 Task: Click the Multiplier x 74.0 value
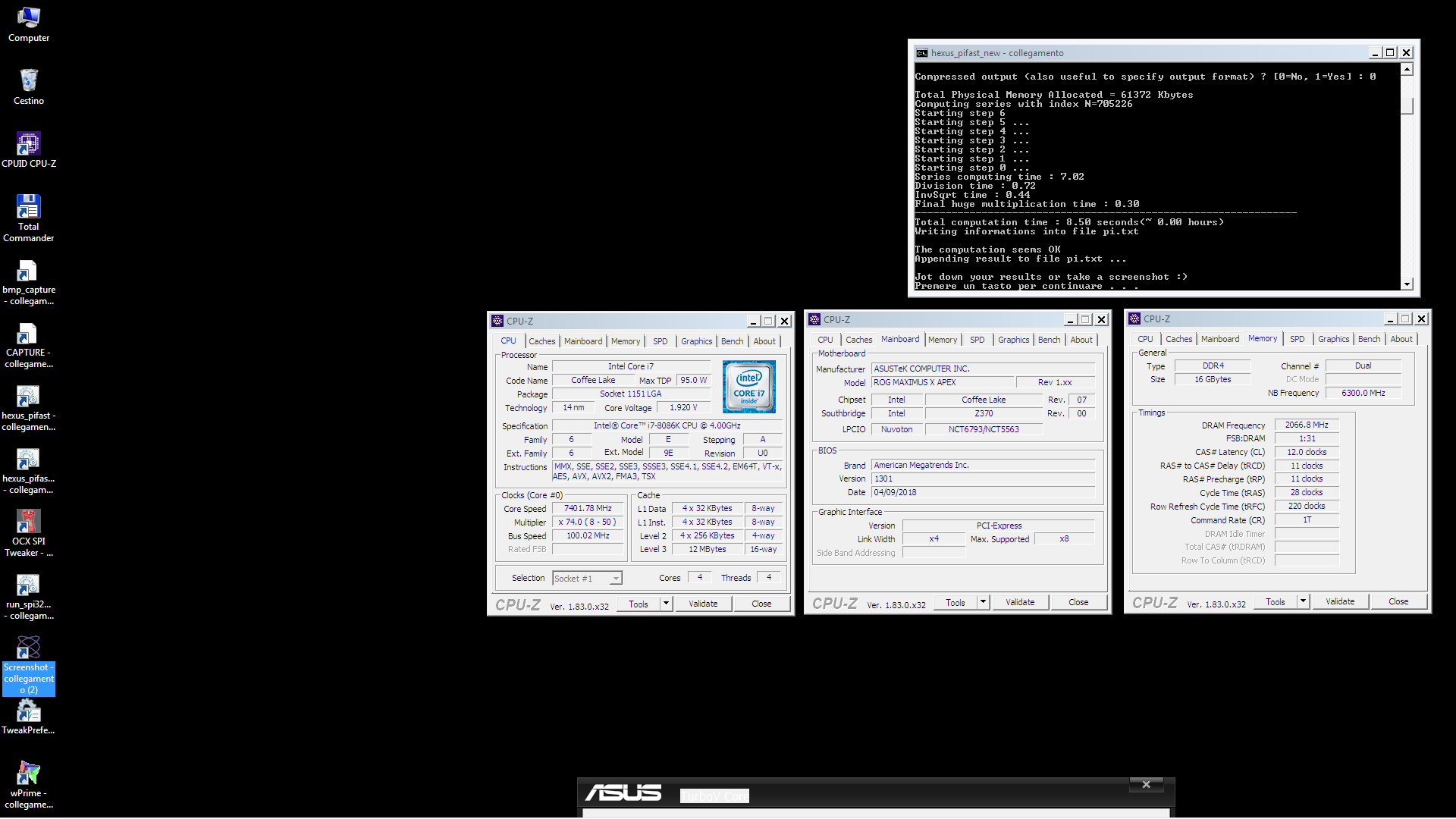[588, 522]
